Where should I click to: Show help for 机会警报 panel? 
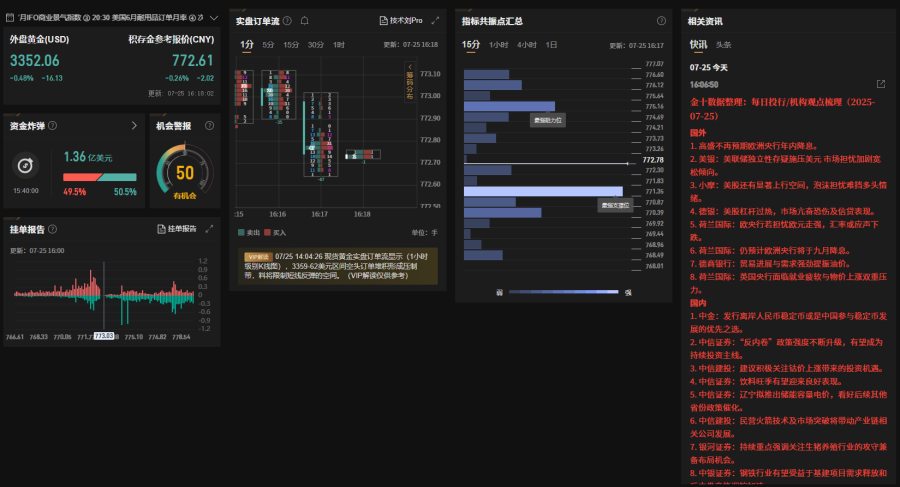pos(210,126)
